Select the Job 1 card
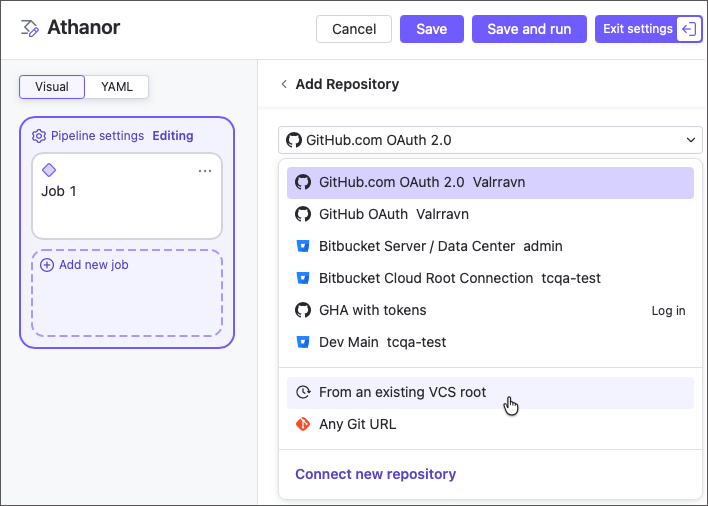This screenshot has width=708, height=506. [127, 196]
